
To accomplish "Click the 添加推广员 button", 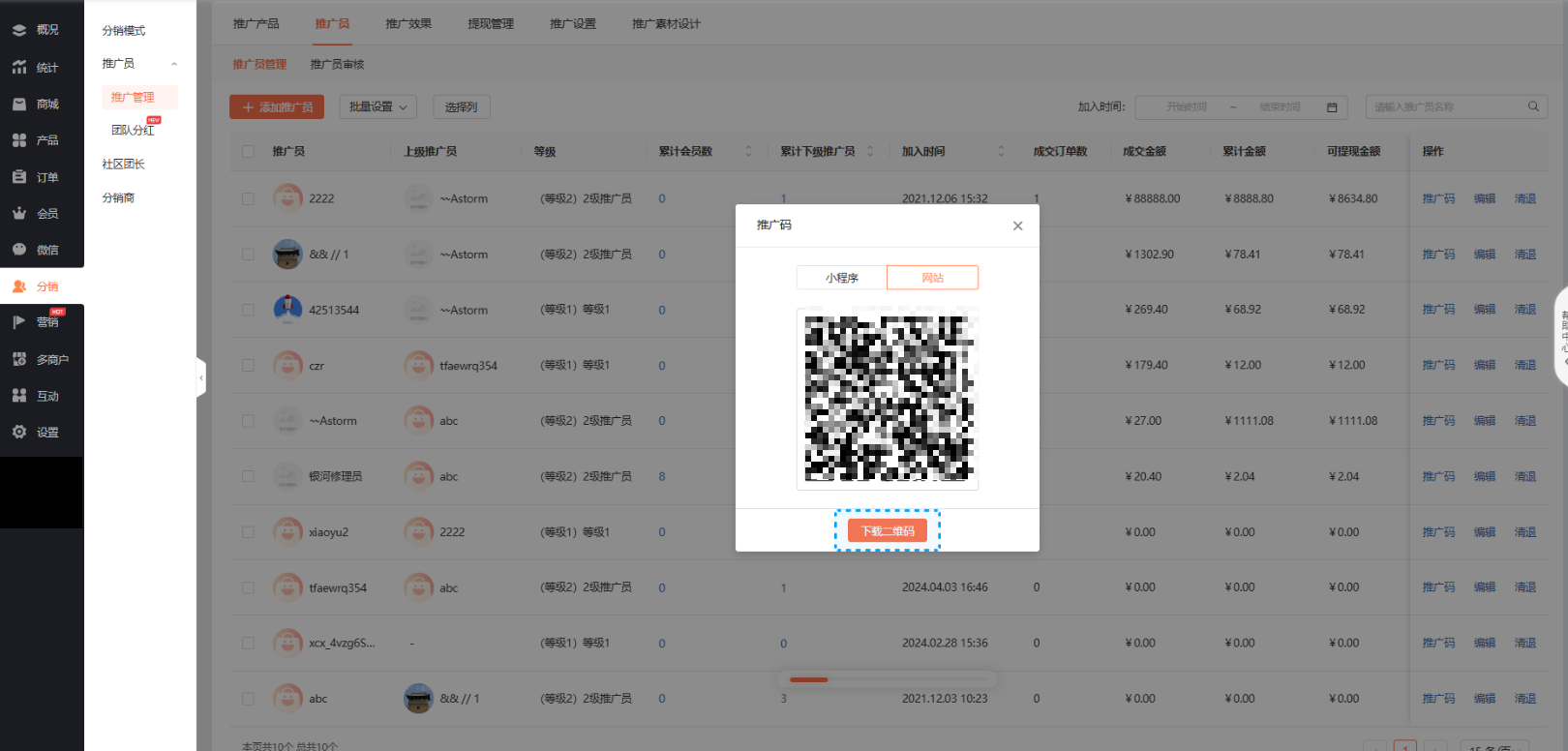I will (x=277, y=106).
